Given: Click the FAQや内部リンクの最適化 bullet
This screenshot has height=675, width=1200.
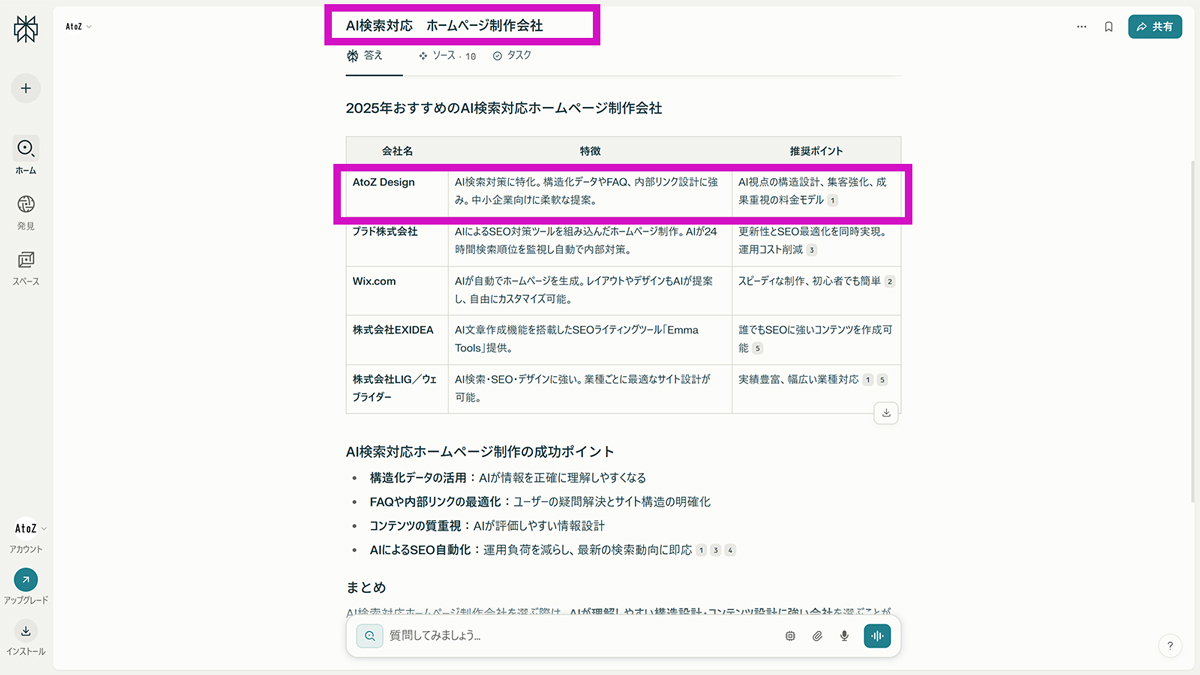Looking at the screenshot, I should coord(540,502).
